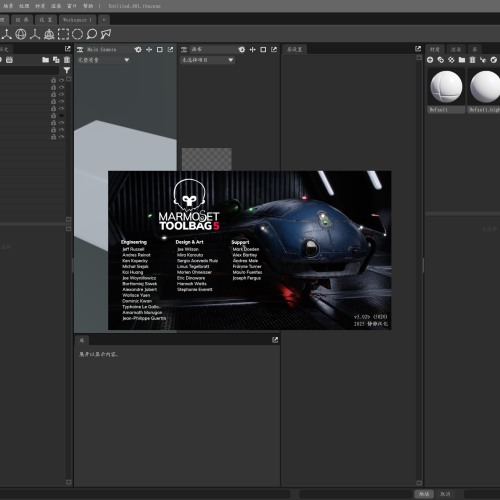This screenshot has width=500, height=500.
Task: Switch to the 渲染 tab in right panel
Action: [456, 49]
